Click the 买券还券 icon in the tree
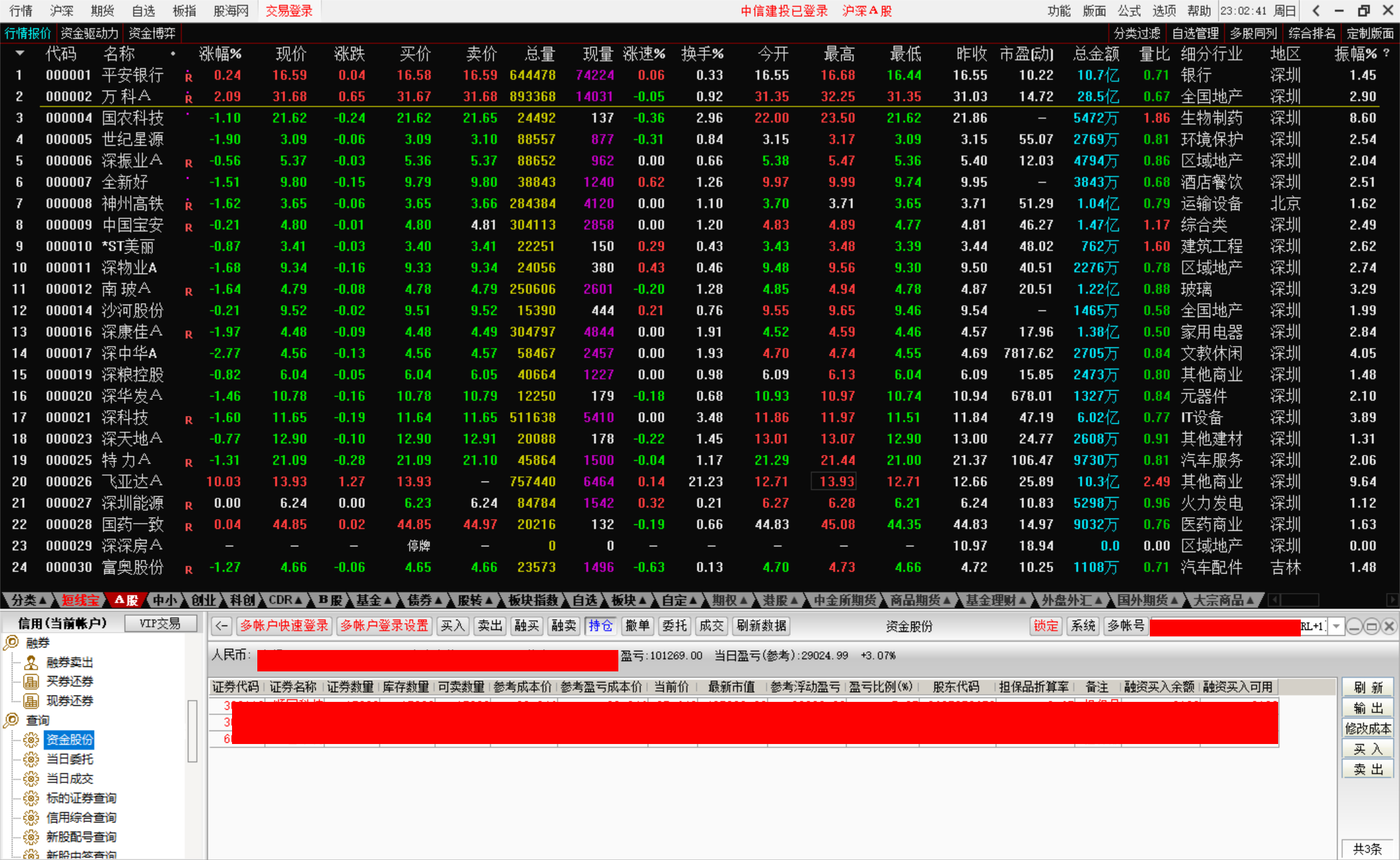This screenshot has height=860, width=1400. point(31,681)
